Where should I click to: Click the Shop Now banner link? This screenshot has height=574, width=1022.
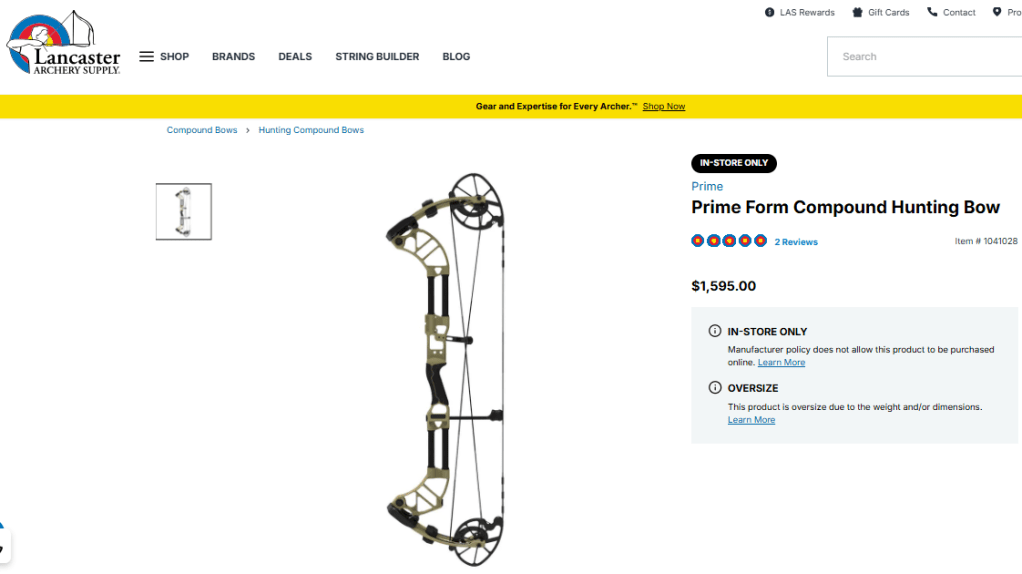coord(664,106)
